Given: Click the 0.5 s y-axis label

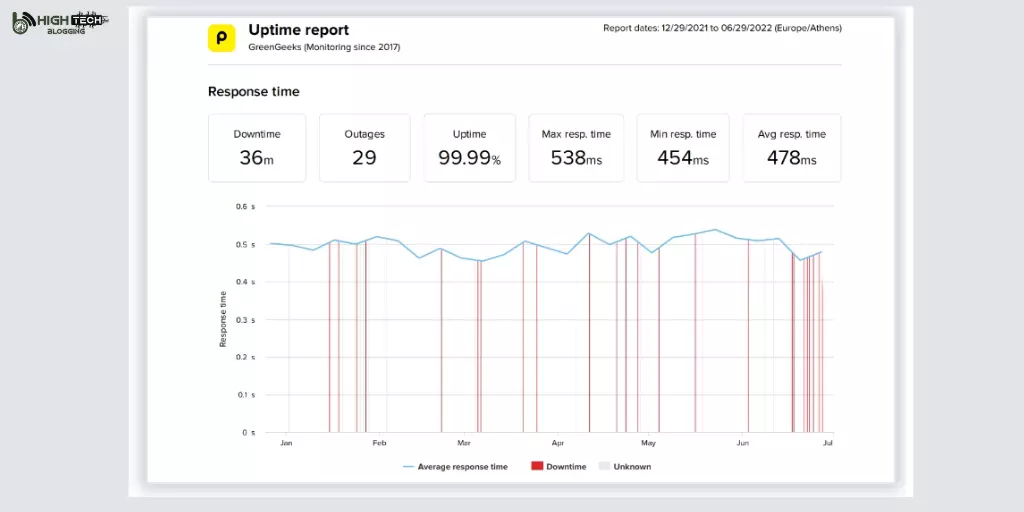Looking at the screenshot, I should pyautogui.click(x=246, y=245).
